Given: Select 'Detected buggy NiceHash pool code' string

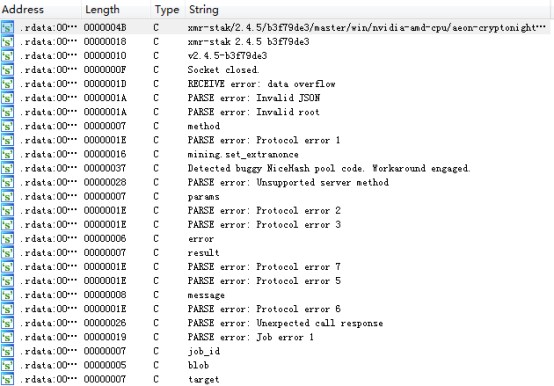Looking at the screenshot, I should (276, 168).
